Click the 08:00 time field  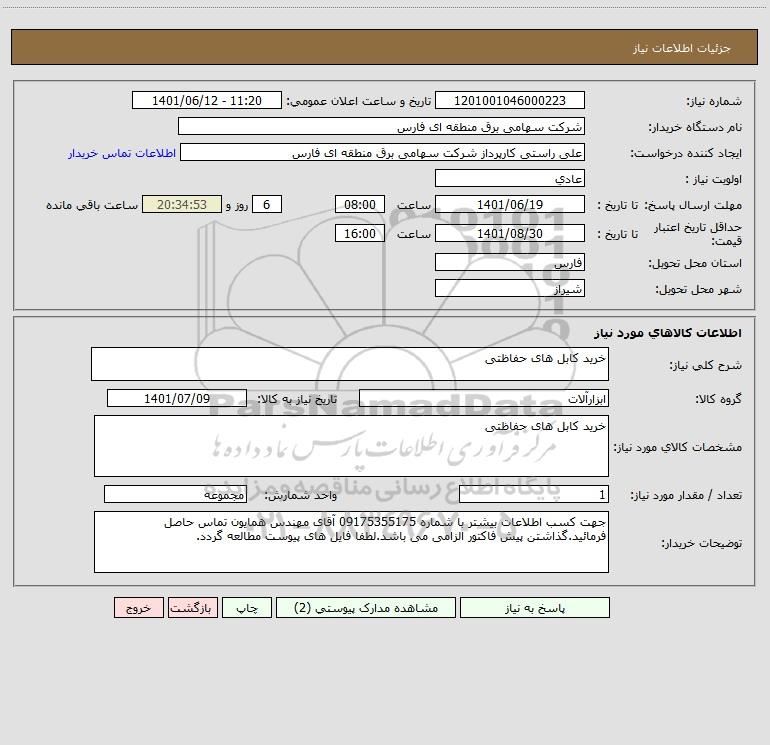pos(359,204)
